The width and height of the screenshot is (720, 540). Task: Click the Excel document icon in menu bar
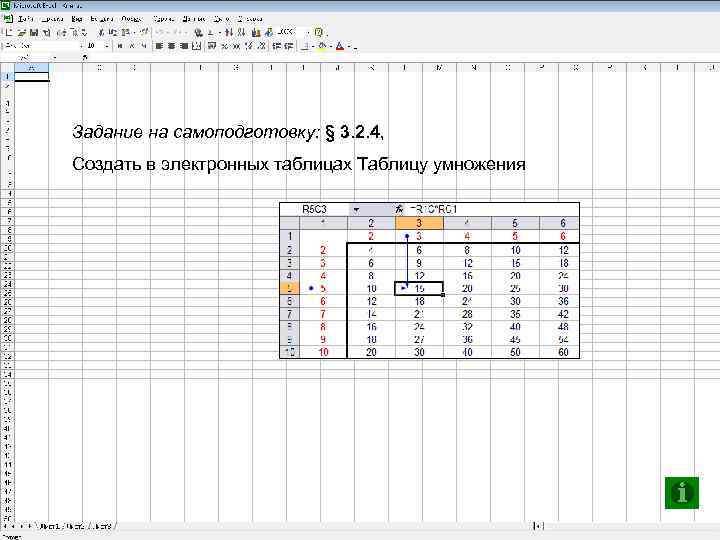pyautogui.click(x=7, y=19)
